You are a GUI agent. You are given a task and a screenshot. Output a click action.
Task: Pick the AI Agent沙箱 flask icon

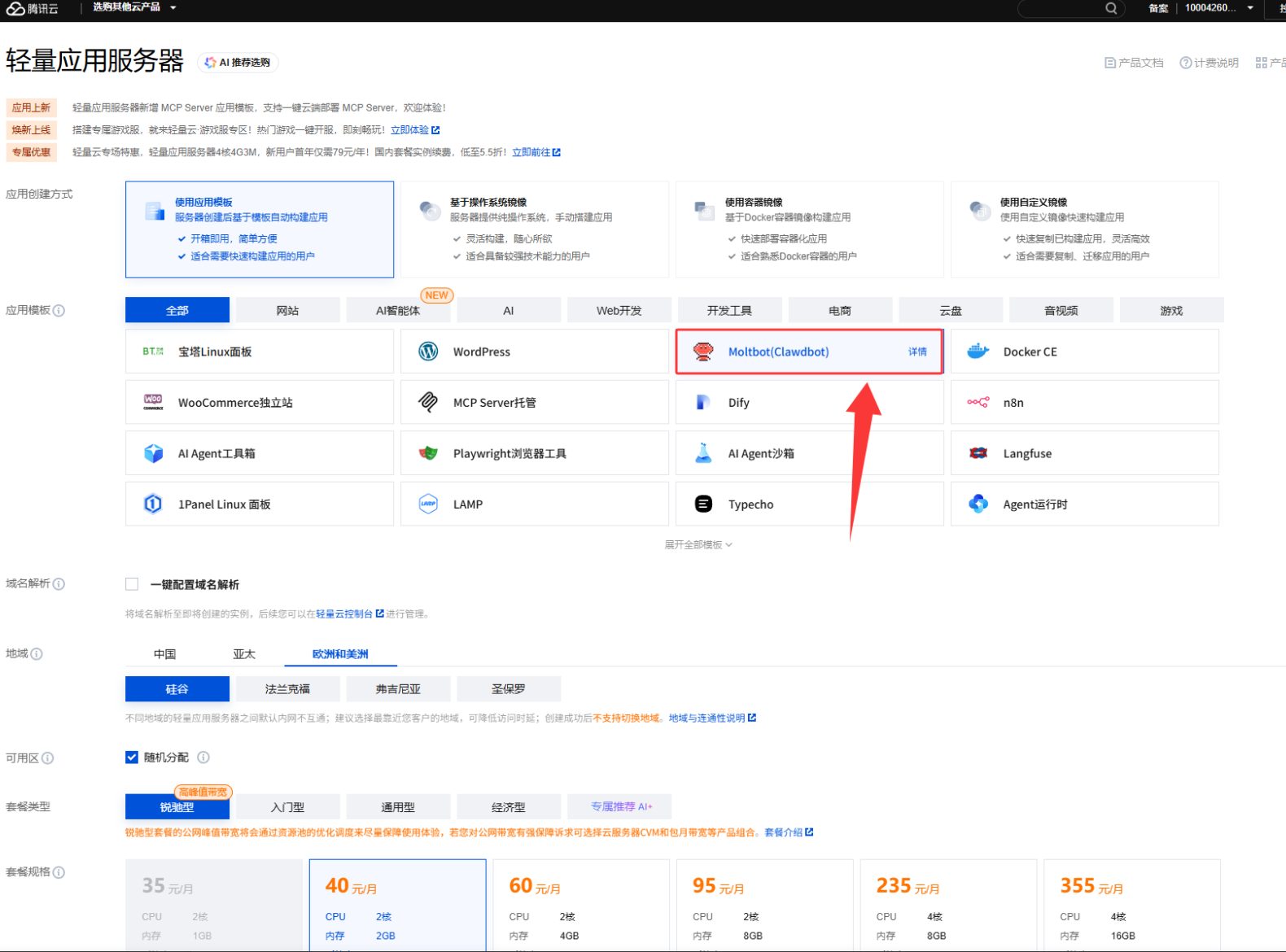point(703,452)
